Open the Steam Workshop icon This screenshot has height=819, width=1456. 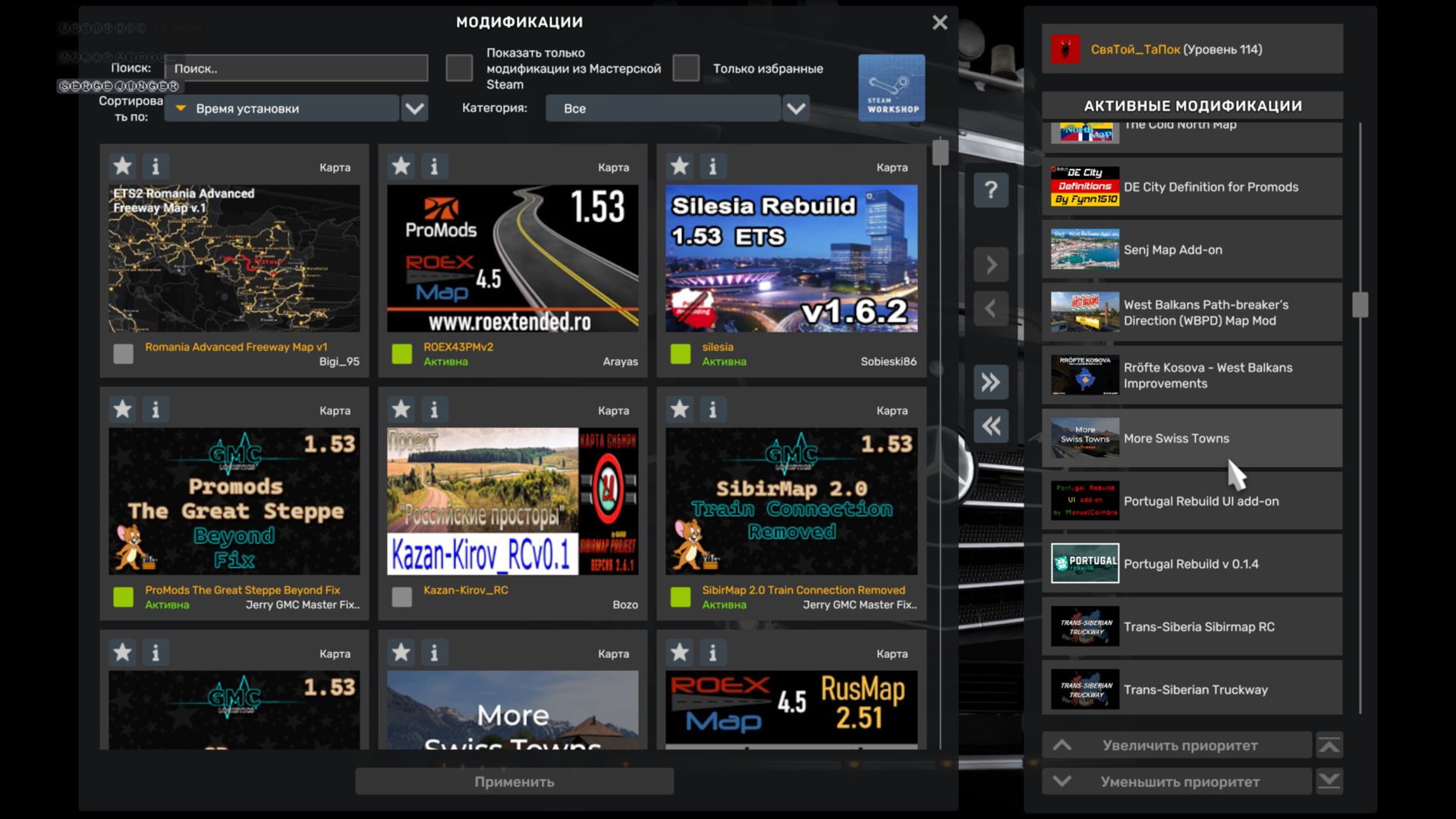point(892,87)
